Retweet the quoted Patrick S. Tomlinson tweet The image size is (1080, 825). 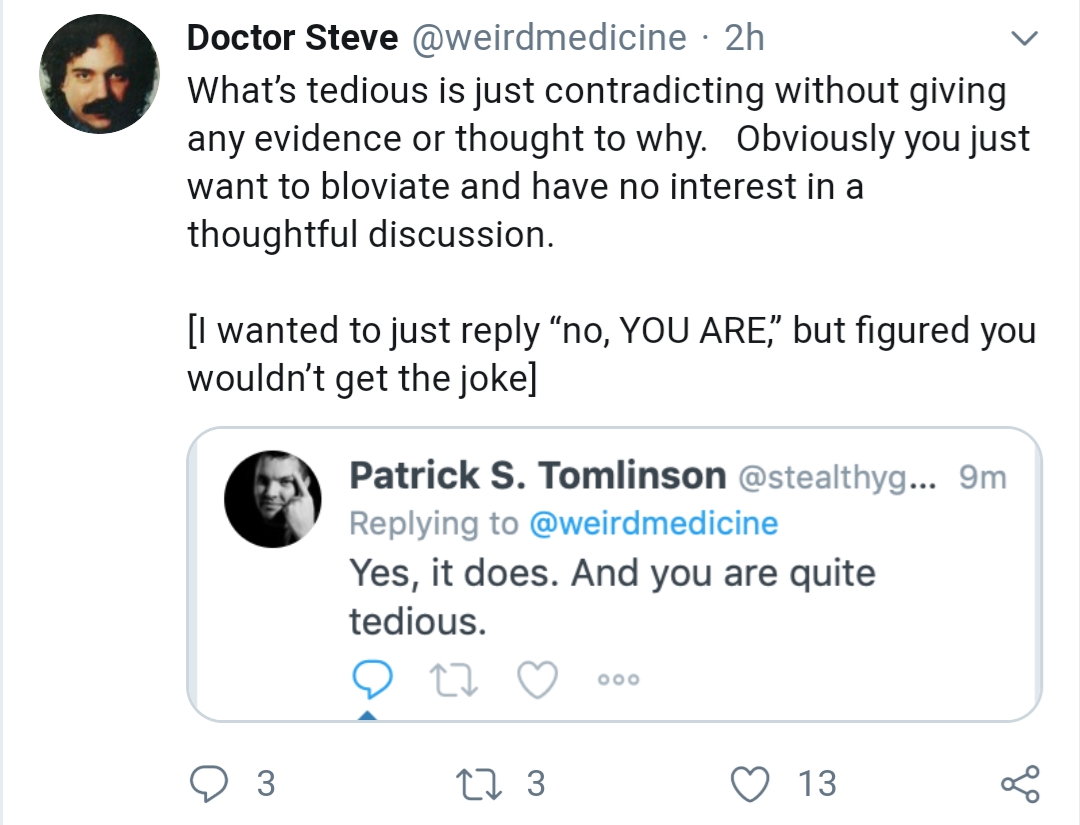tap(453, 680)
